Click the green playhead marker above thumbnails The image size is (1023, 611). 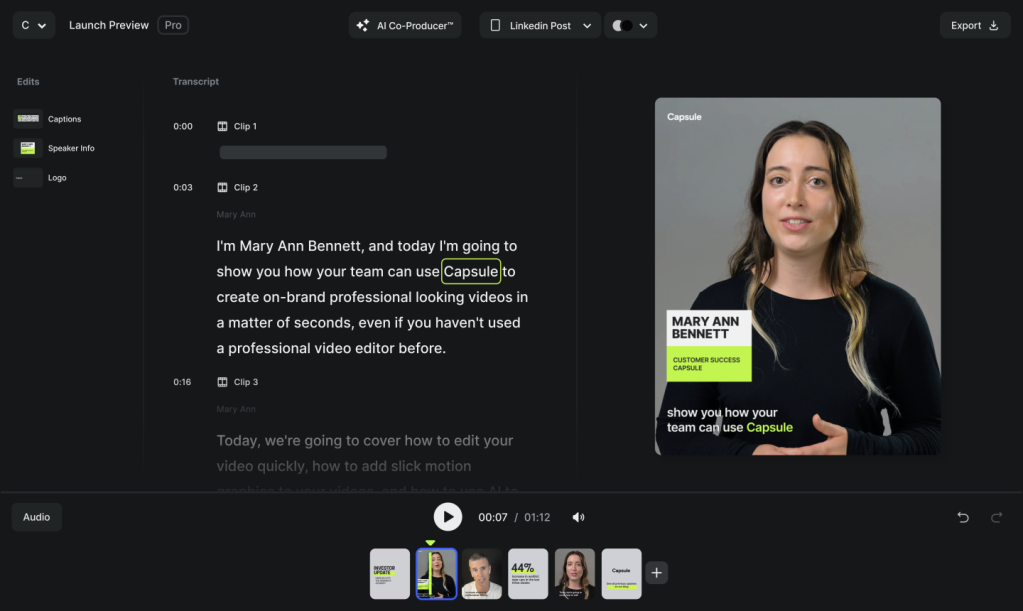pyautogui.click(x=430, y=543)
